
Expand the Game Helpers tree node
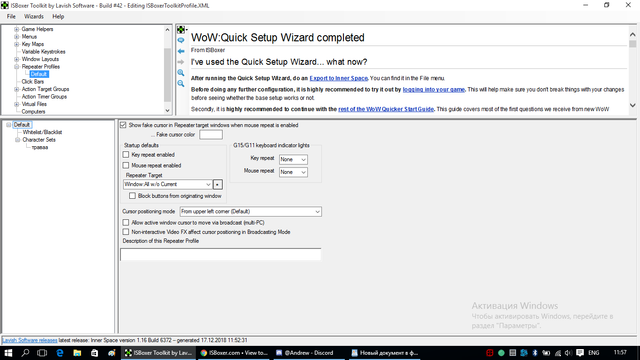(17, 29)
